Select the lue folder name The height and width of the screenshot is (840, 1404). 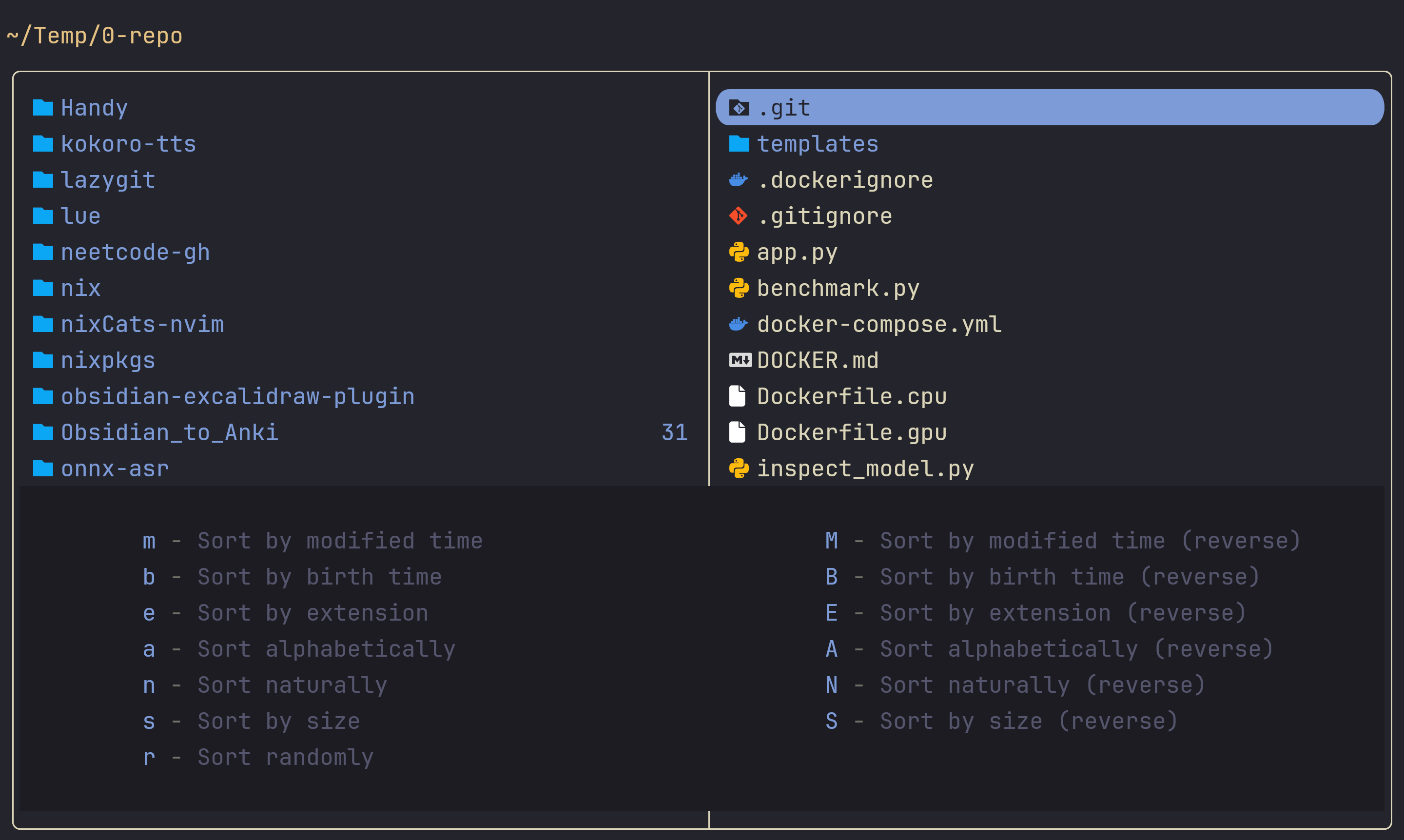pos(81,215)
